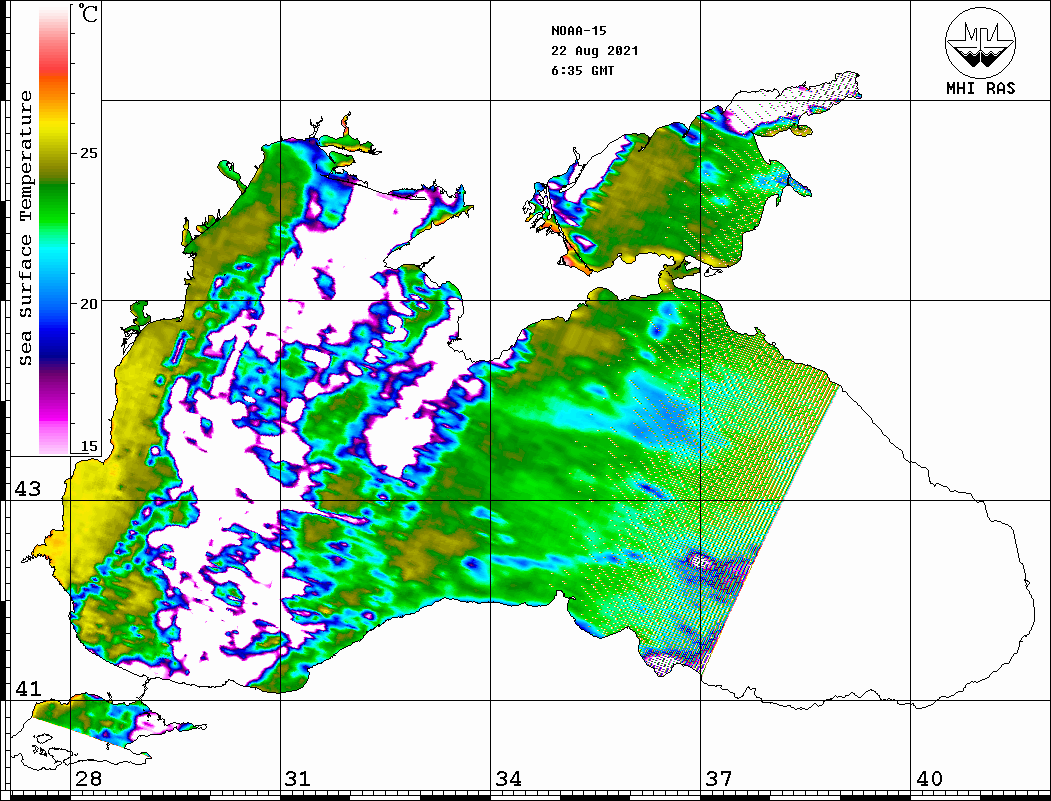Screen dimensions: 1051x801
Task: Click the longitude 37 axis label
Action: [x=718, y=779]
